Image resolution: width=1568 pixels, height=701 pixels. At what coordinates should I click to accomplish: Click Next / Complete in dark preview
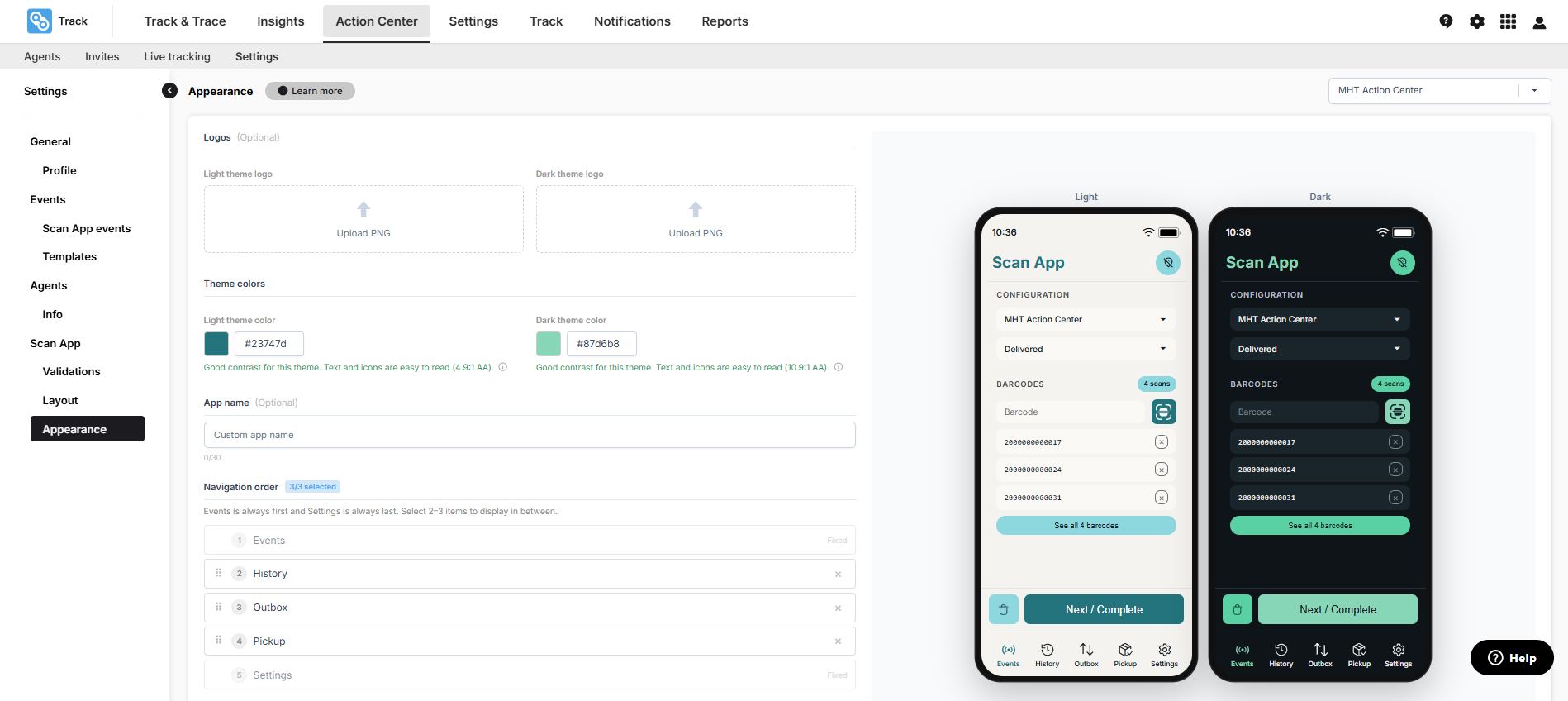(x=1338, y=609)
